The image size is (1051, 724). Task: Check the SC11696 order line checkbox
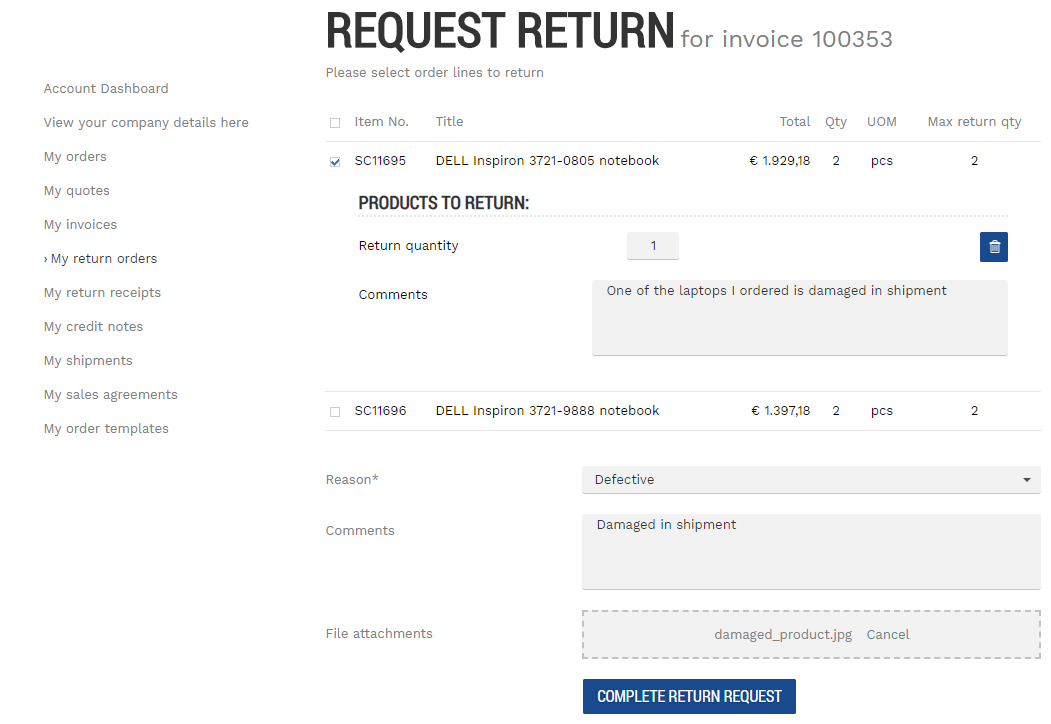335,412
